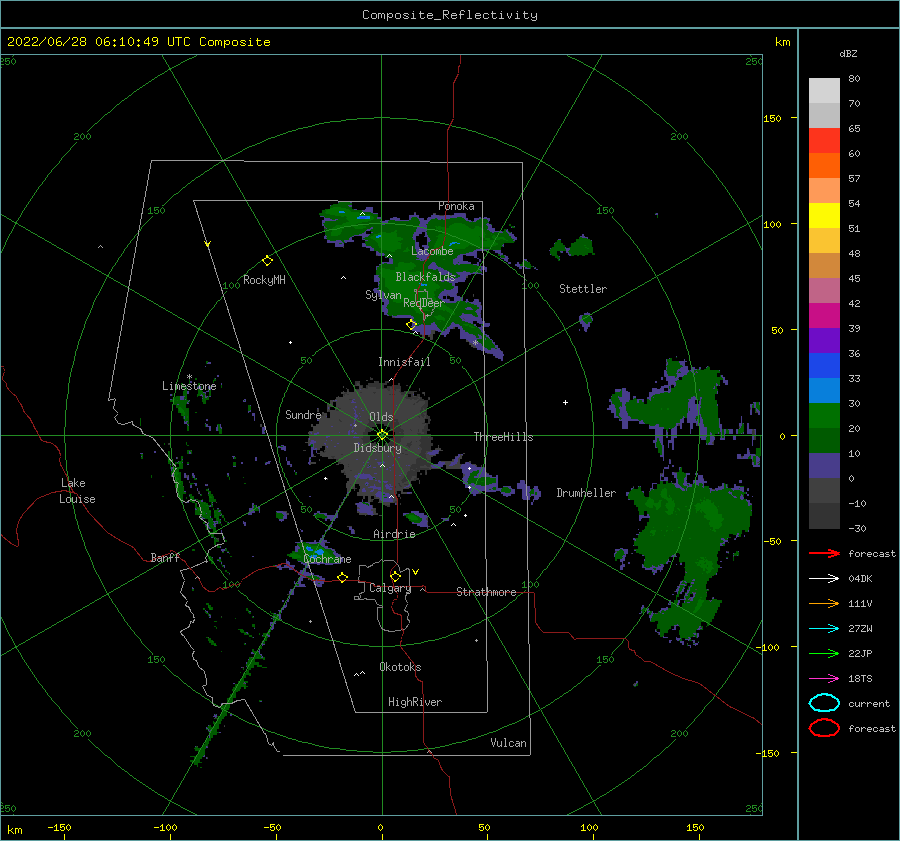
Task: Click the Stettler label
Action: click(583, 289)
